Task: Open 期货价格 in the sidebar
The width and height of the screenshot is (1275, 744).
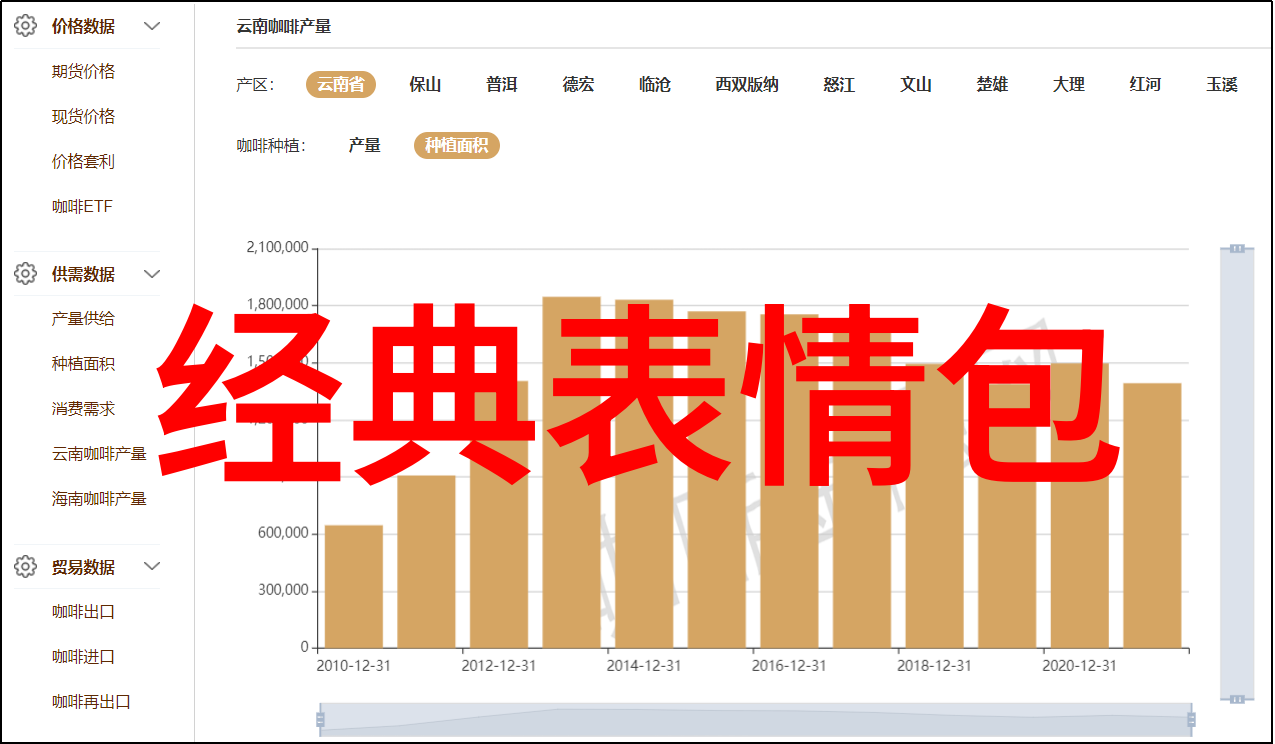Action: [x=84, y=72]
